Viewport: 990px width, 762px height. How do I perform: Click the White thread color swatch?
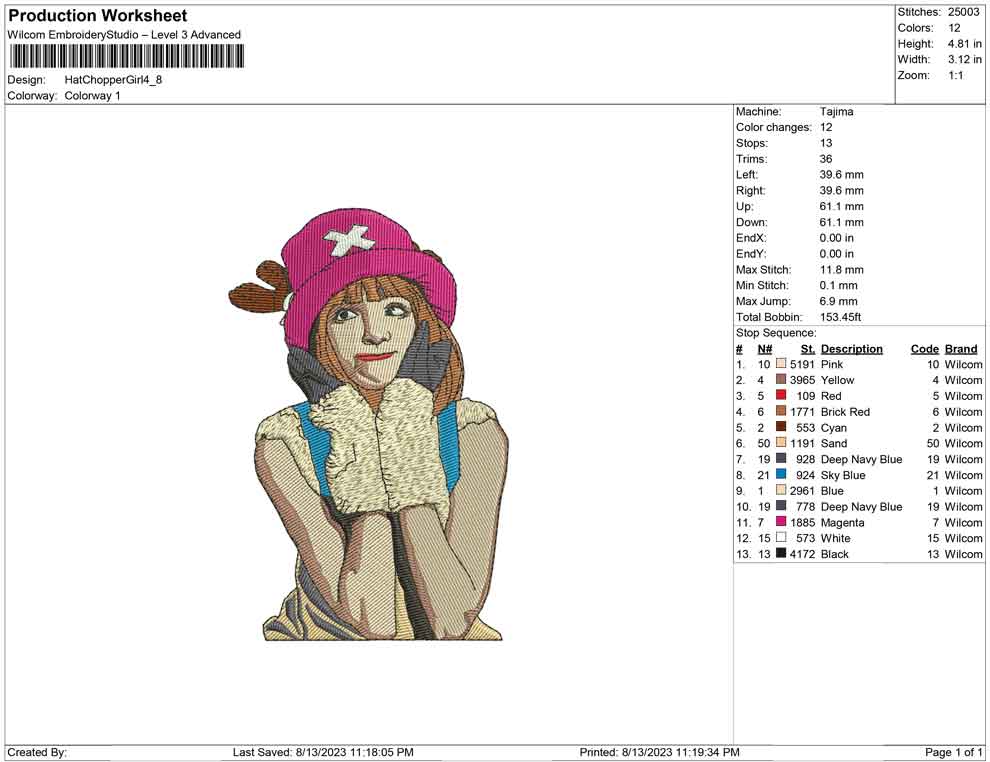point(781,537)
